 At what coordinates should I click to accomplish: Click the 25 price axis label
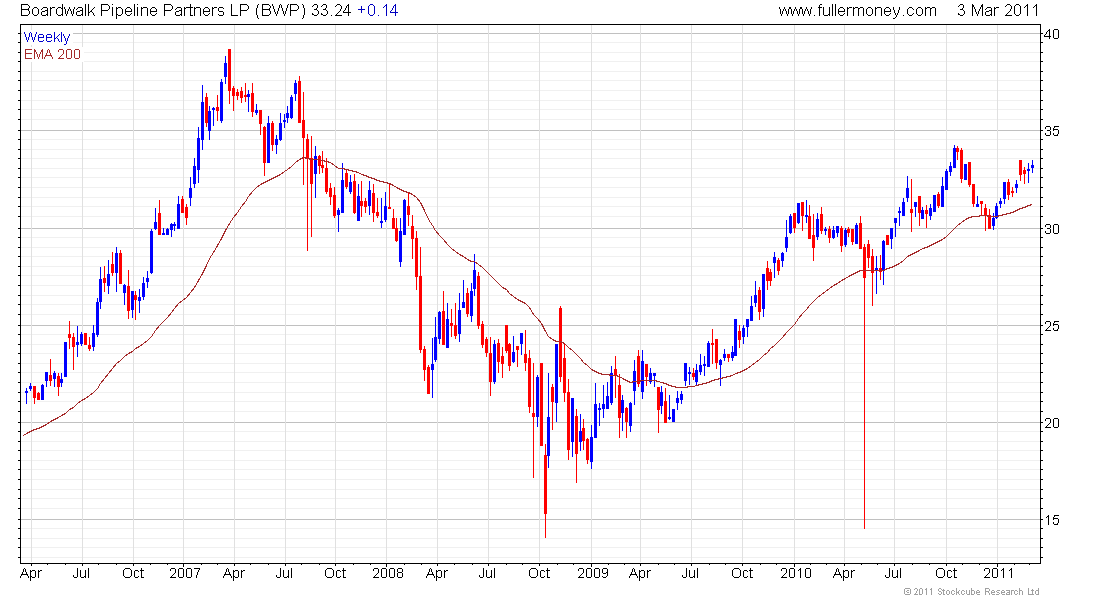click(1052, 326)
